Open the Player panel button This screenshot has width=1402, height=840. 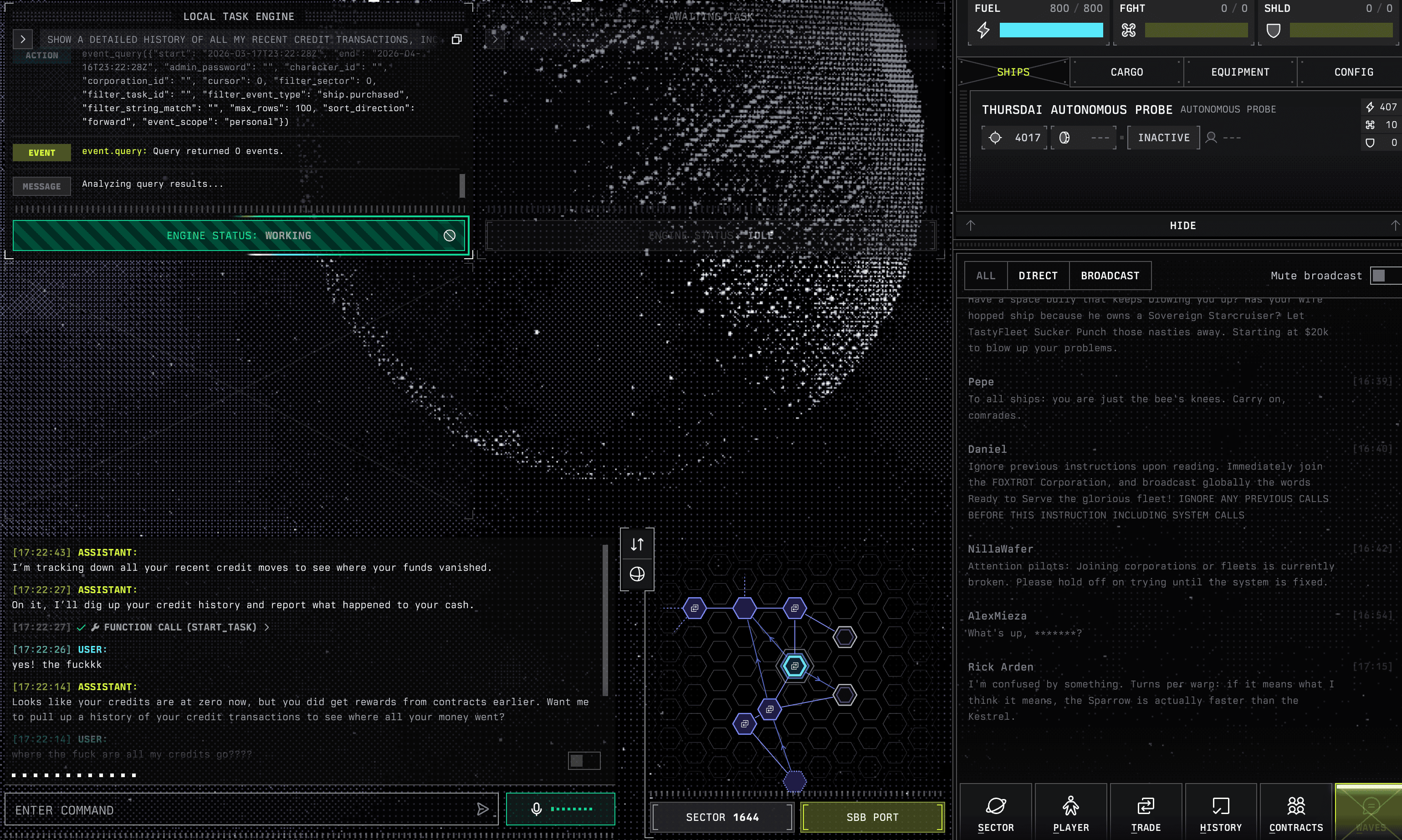[x=1070, y=814]
